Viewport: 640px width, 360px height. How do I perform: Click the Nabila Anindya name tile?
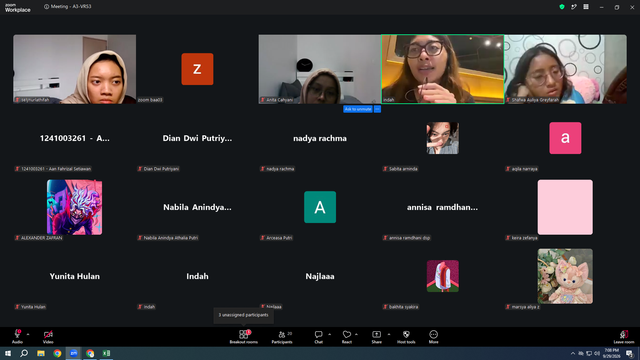tap(197, 207)
